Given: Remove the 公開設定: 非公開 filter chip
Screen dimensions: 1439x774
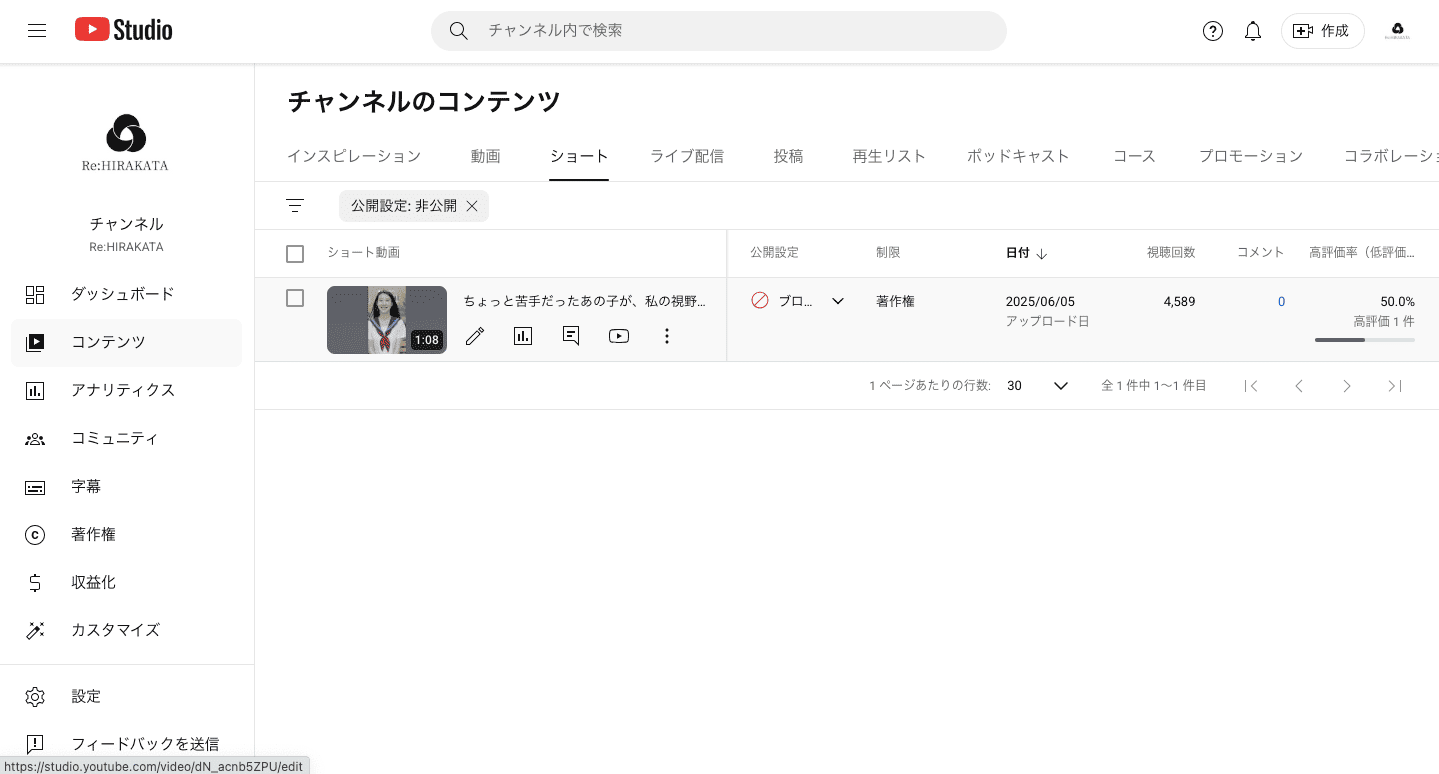Looking at the screenshot, I should [x=472, y=205].
